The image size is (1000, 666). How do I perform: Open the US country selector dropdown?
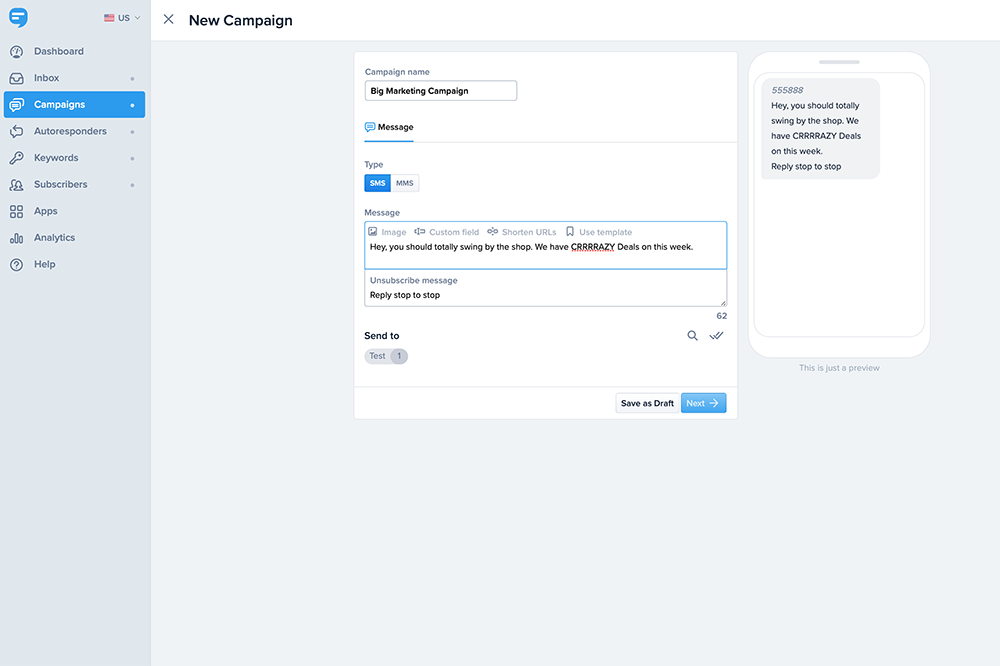click(122, 18)
